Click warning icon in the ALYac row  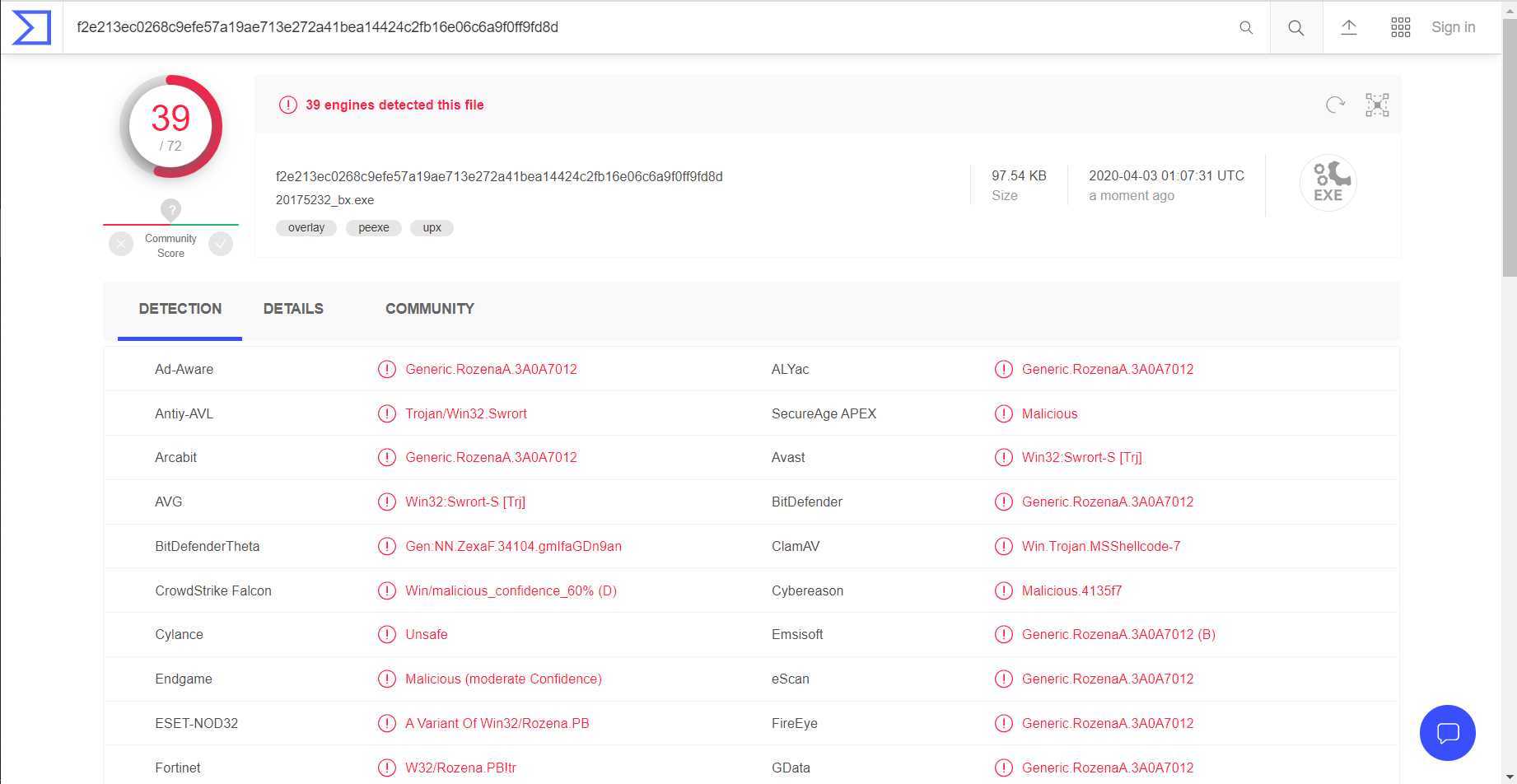coord(1003,369)
